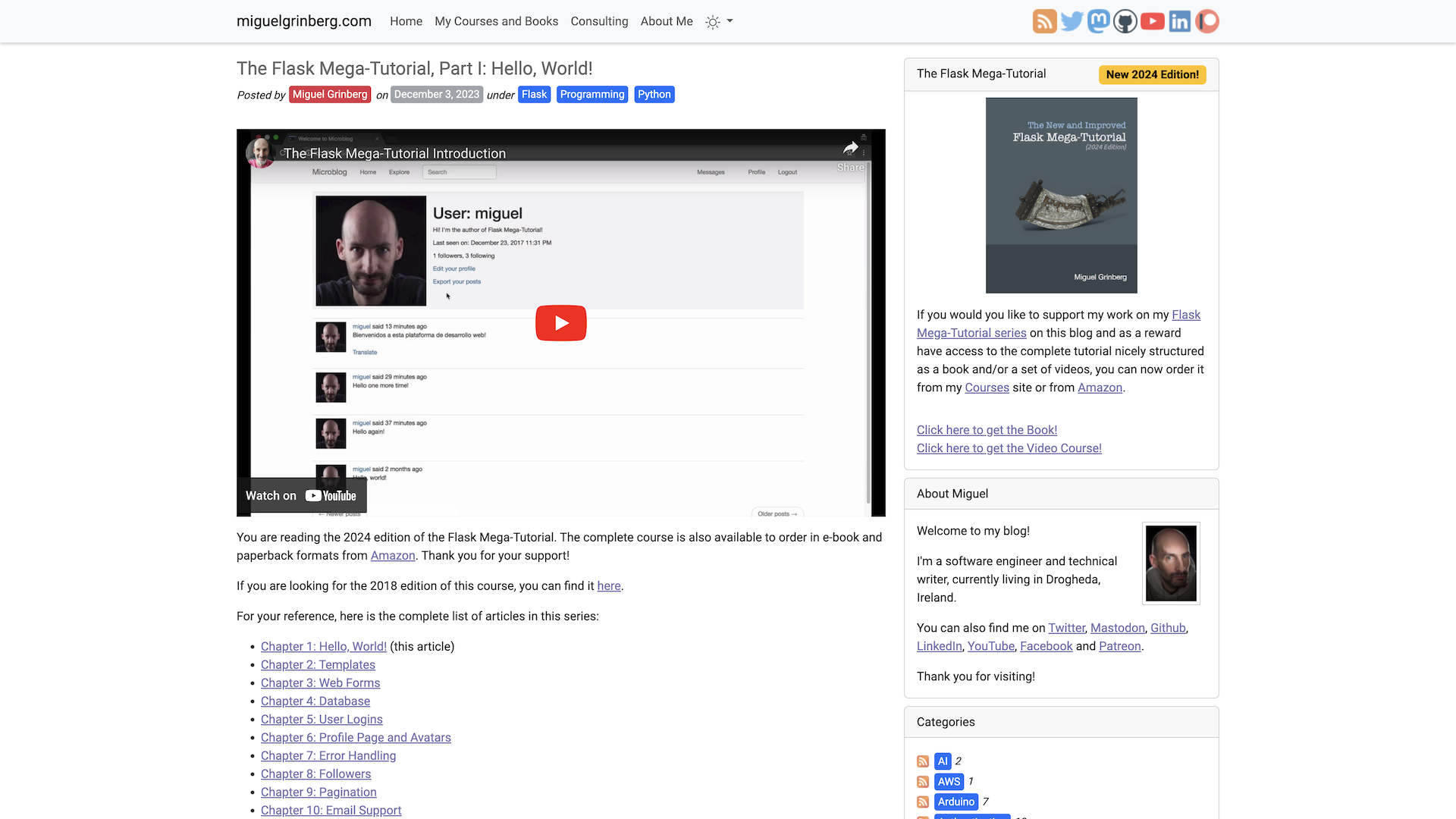Click the RSS feed icon

pyautogui.click(x=1044, y=21)
